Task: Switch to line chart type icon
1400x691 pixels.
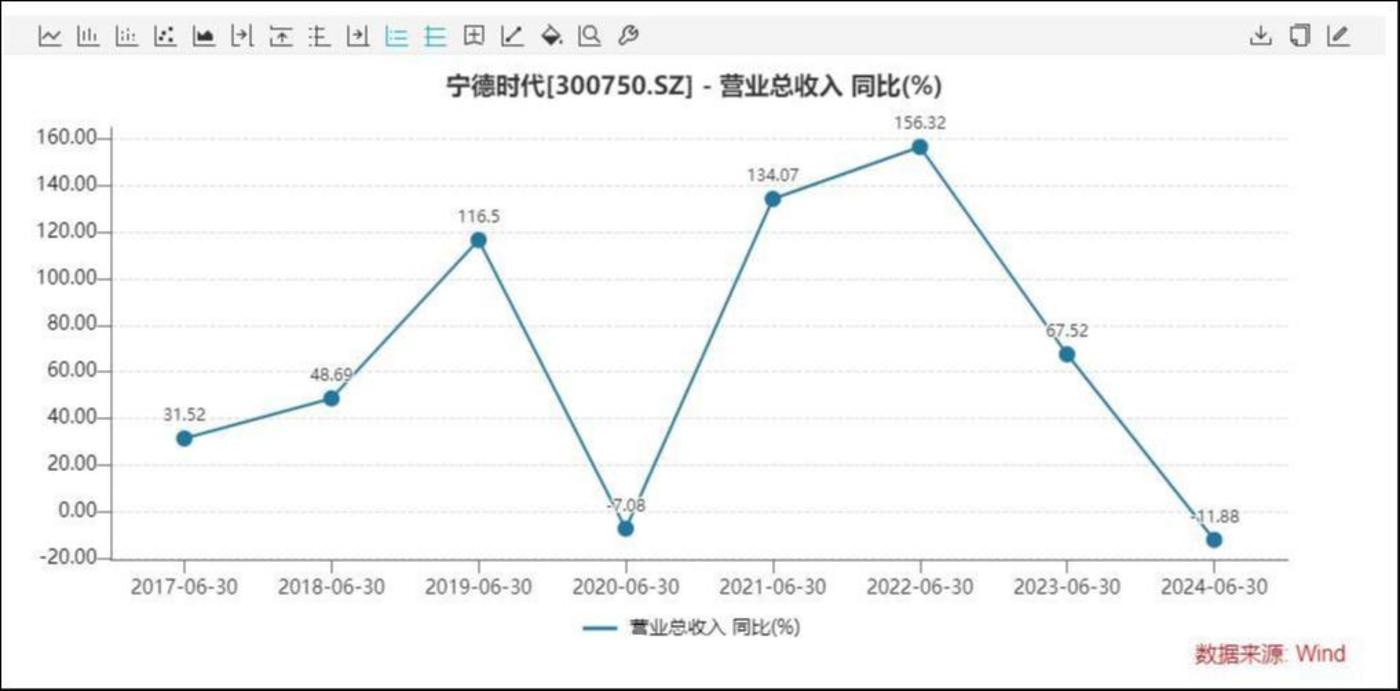Action: 50,36
